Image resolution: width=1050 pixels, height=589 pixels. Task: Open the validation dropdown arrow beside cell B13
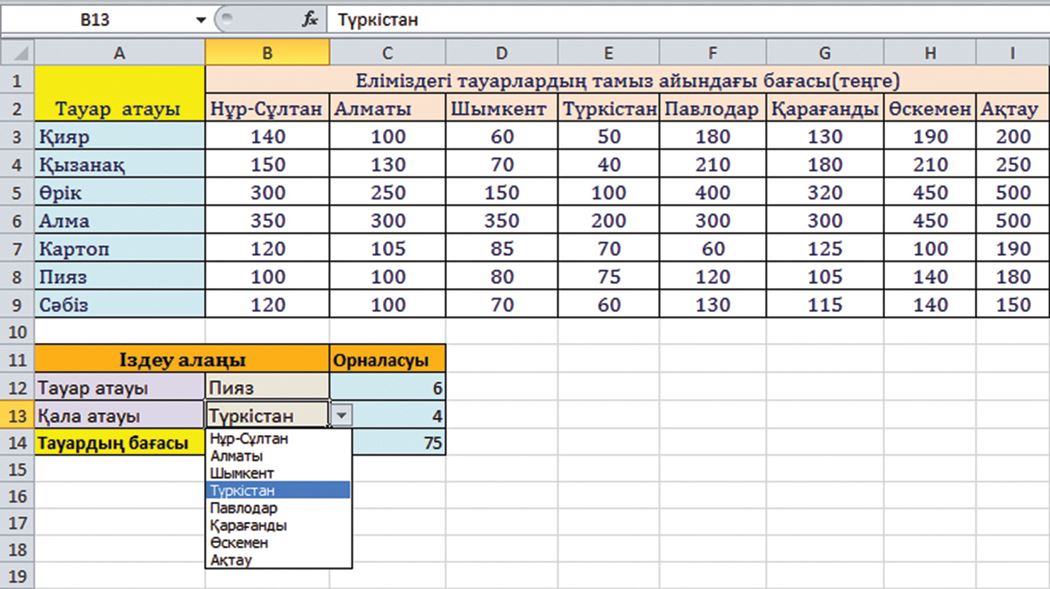click(341, 416)
